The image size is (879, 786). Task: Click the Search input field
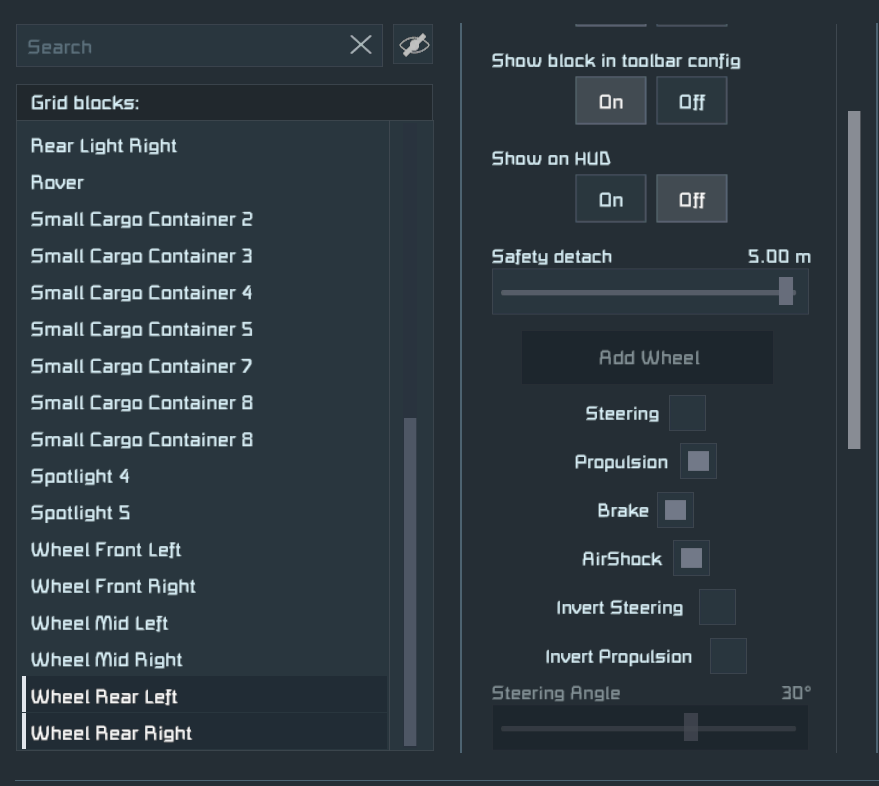185,46
